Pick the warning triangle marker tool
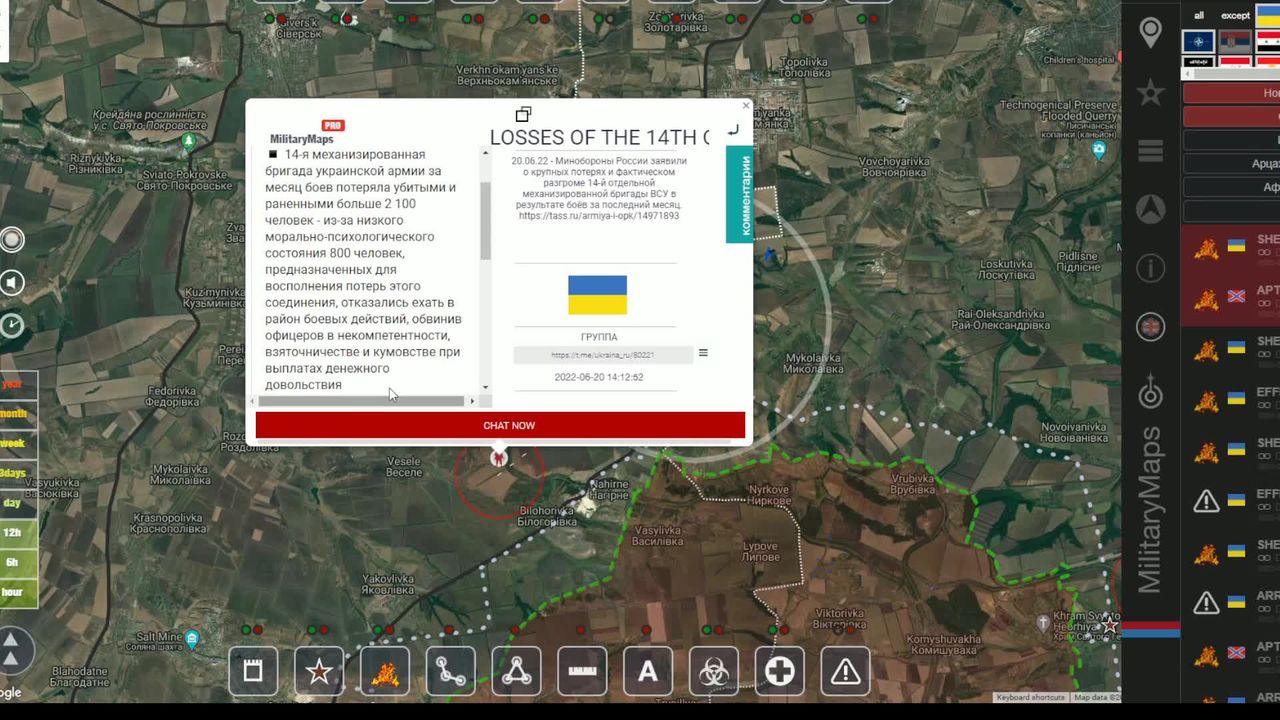Viewport: 1280px width, 720px height. [x=845, y=671]
